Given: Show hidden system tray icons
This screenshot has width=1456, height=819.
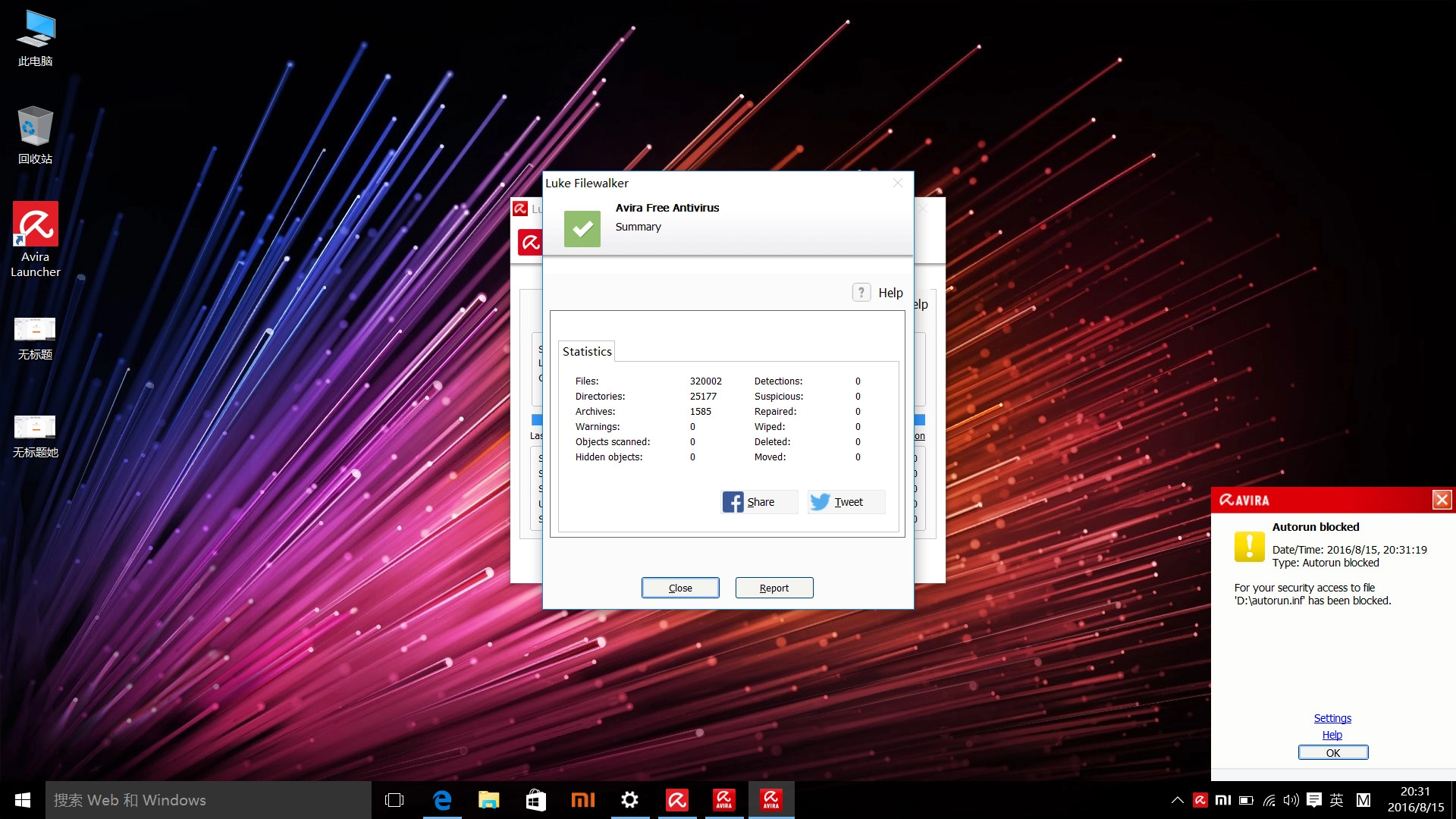Looking at the screenshot, I should click(1178, 800).
